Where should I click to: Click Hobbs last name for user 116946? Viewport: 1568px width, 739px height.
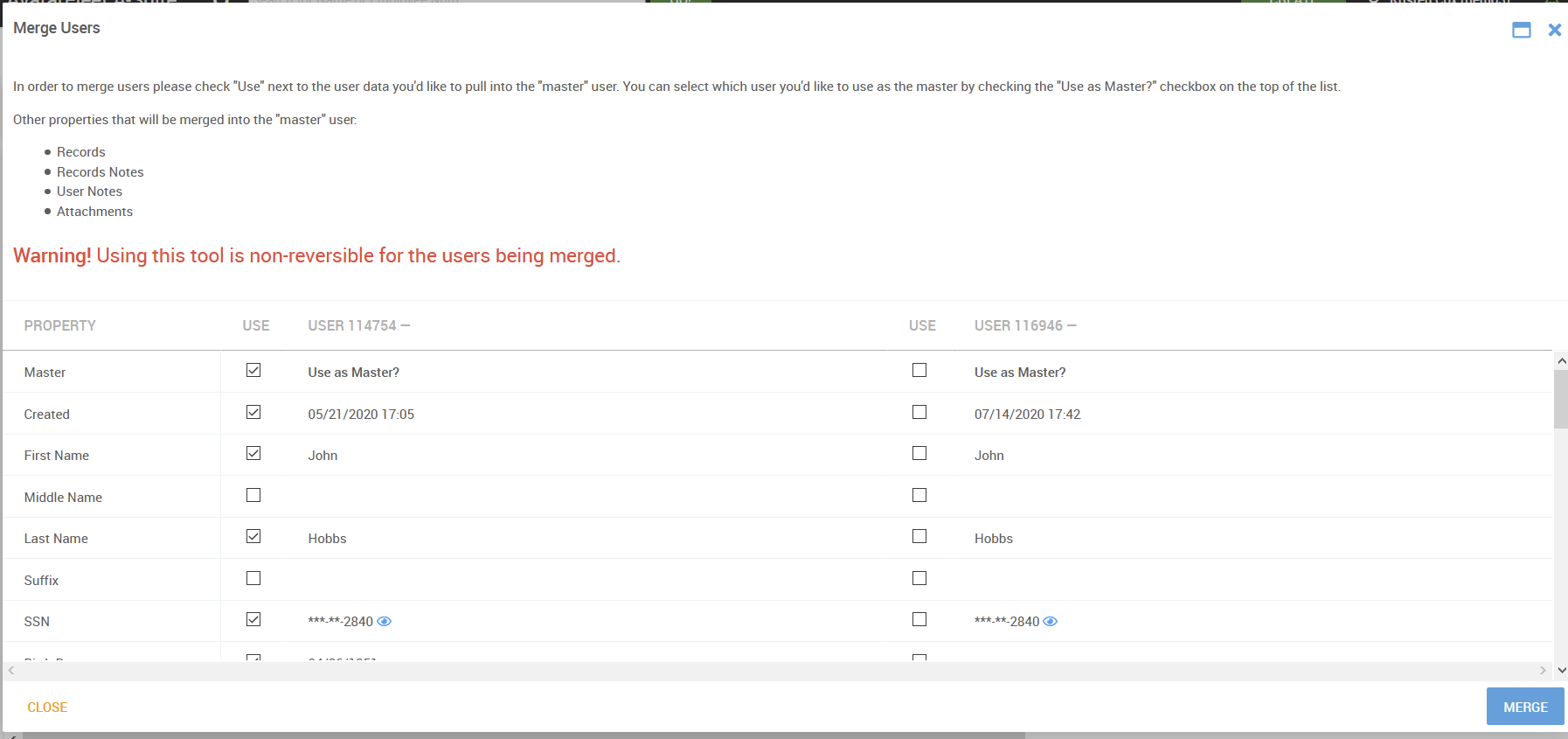coord(994,539)
